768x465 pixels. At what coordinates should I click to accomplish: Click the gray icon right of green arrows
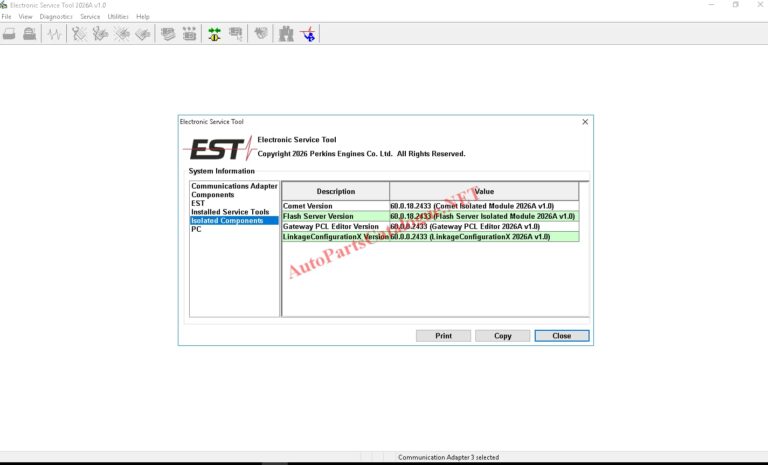236,34
